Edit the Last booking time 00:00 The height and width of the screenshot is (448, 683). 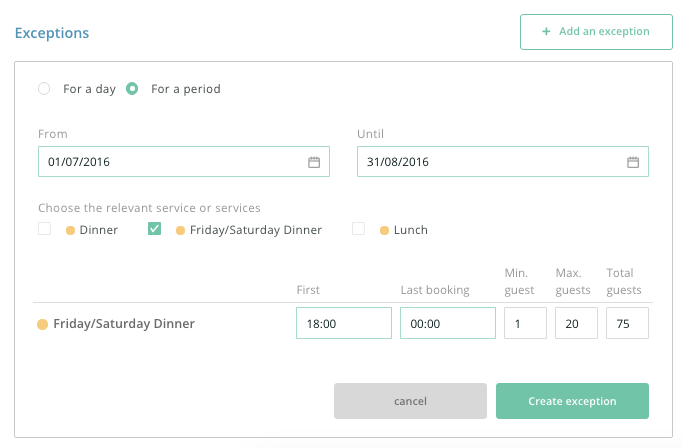click(448, 323)
